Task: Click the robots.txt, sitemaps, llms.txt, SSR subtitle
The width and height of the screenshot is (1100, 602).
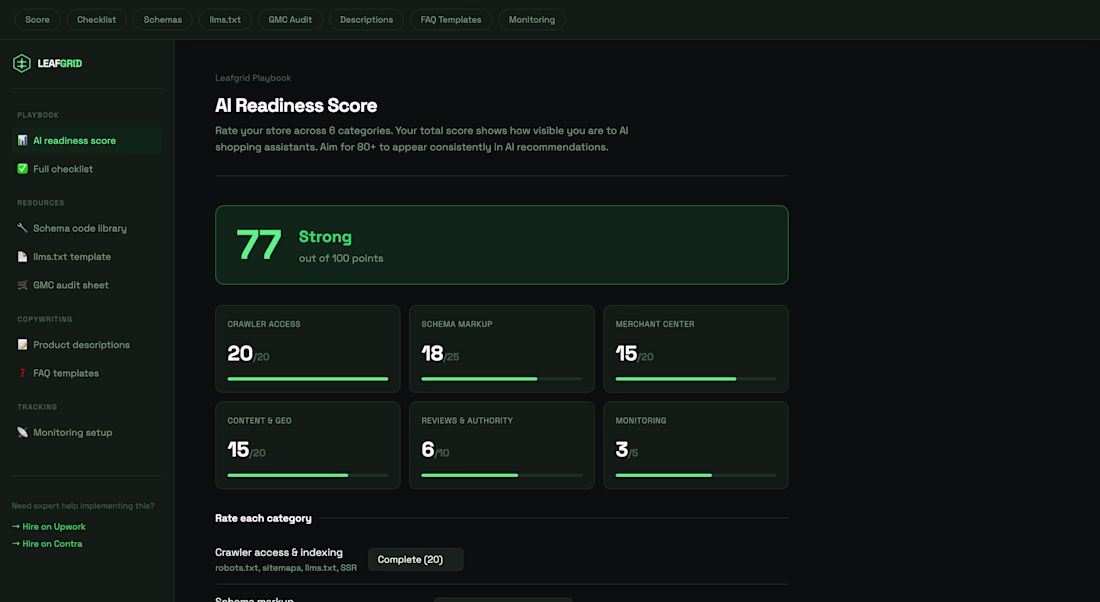Action: click(286, 568)
